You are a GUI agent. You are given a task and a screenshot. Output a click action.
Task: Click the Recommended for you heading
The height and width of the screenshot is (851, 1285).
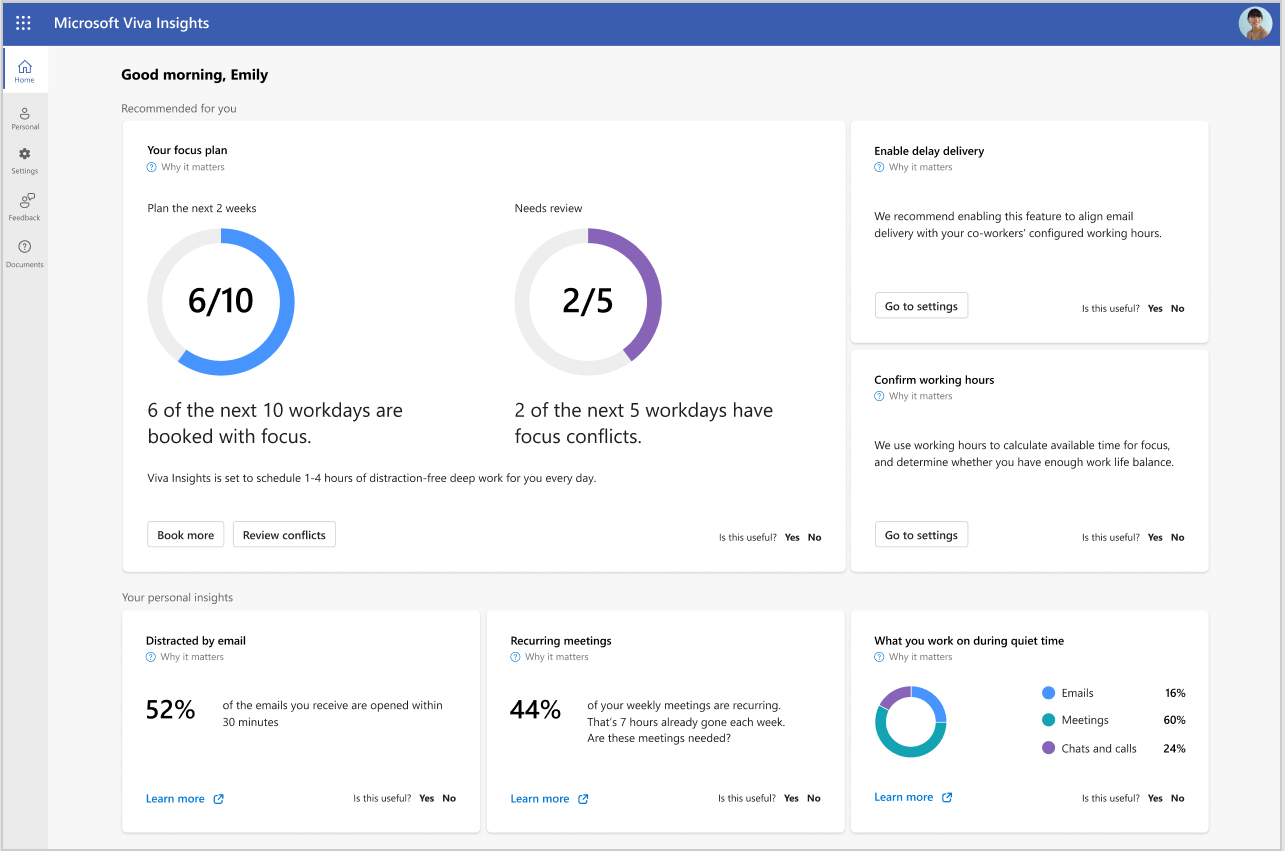pyautogui.click(x=179, y=108)
